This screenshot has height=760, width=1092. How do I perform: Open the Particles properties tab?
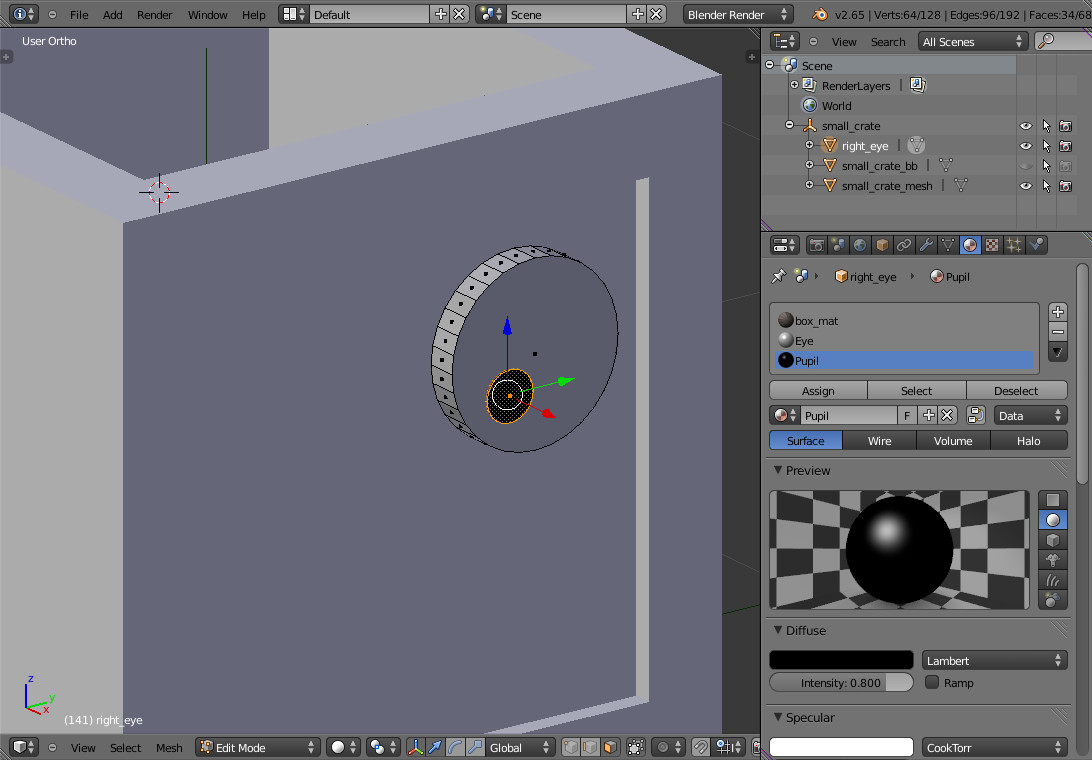click(x=1014, y=245)
